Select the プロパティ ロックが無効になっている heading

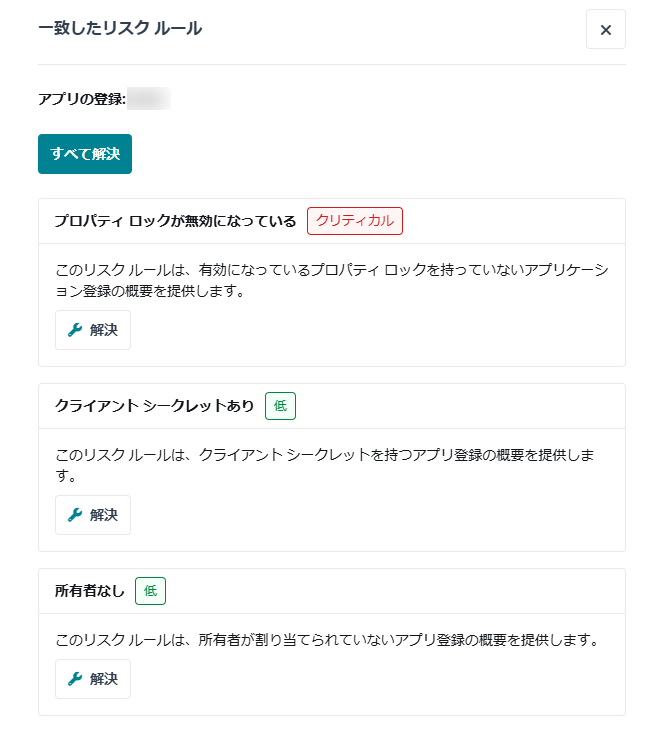coord(175,221)
